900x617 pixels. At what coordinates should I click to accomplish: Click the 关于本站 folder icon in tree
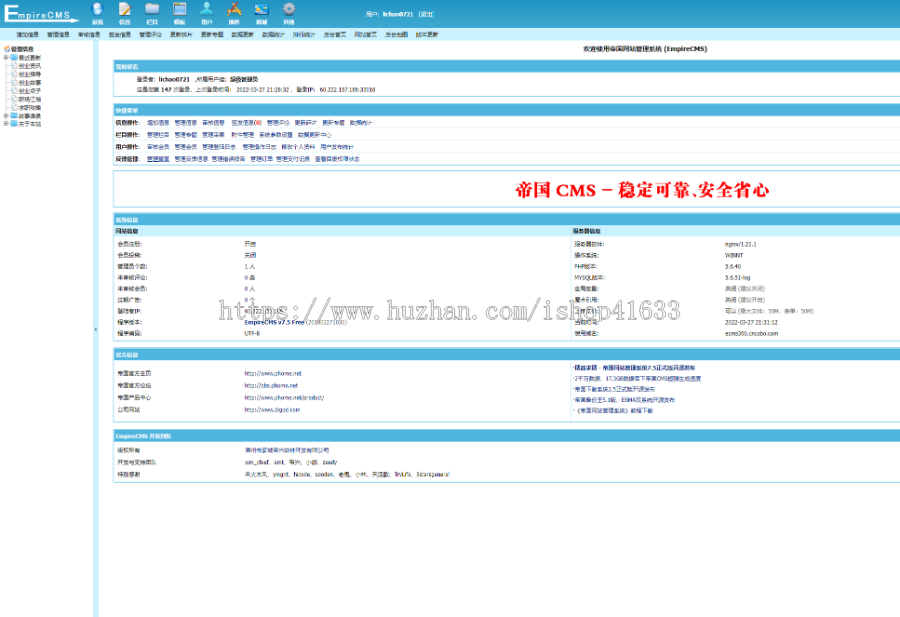[14, 123]
